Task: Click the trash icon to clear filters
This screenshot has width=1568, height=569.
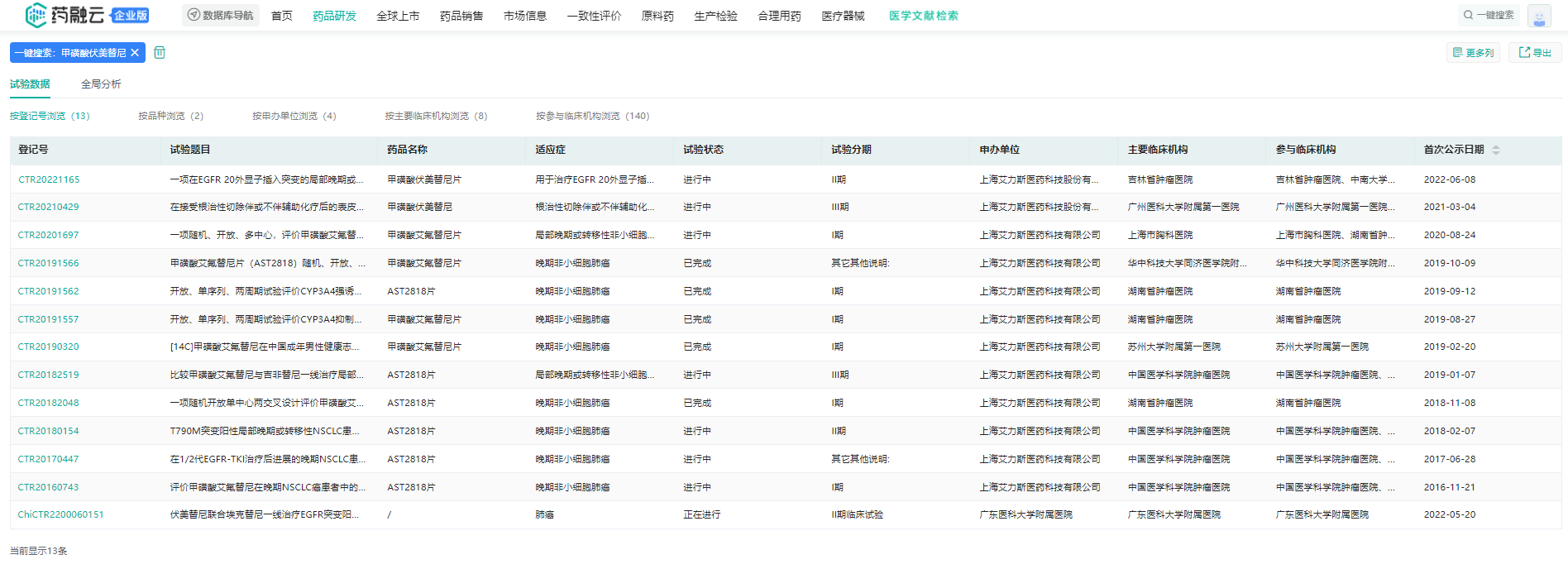Action: coord(160,52)
